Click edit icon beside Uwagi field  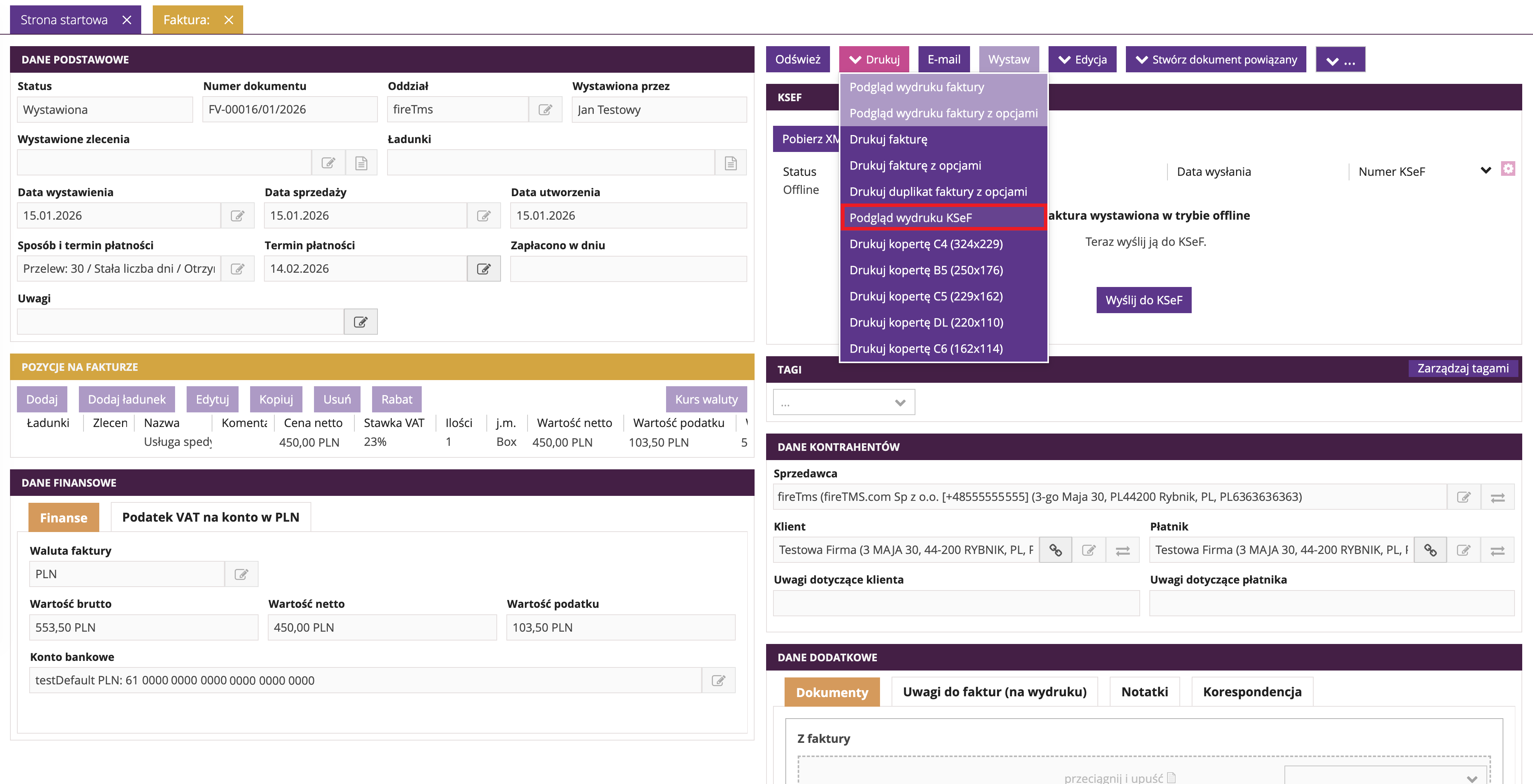361,322
